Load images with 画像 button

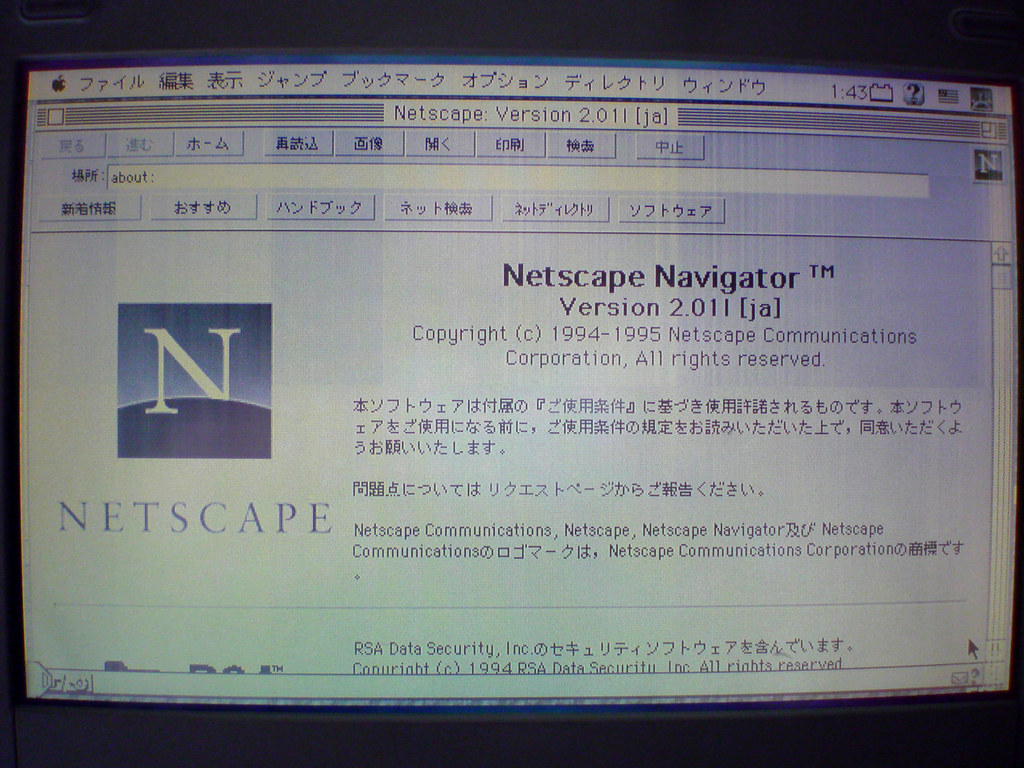coord(368,144)
